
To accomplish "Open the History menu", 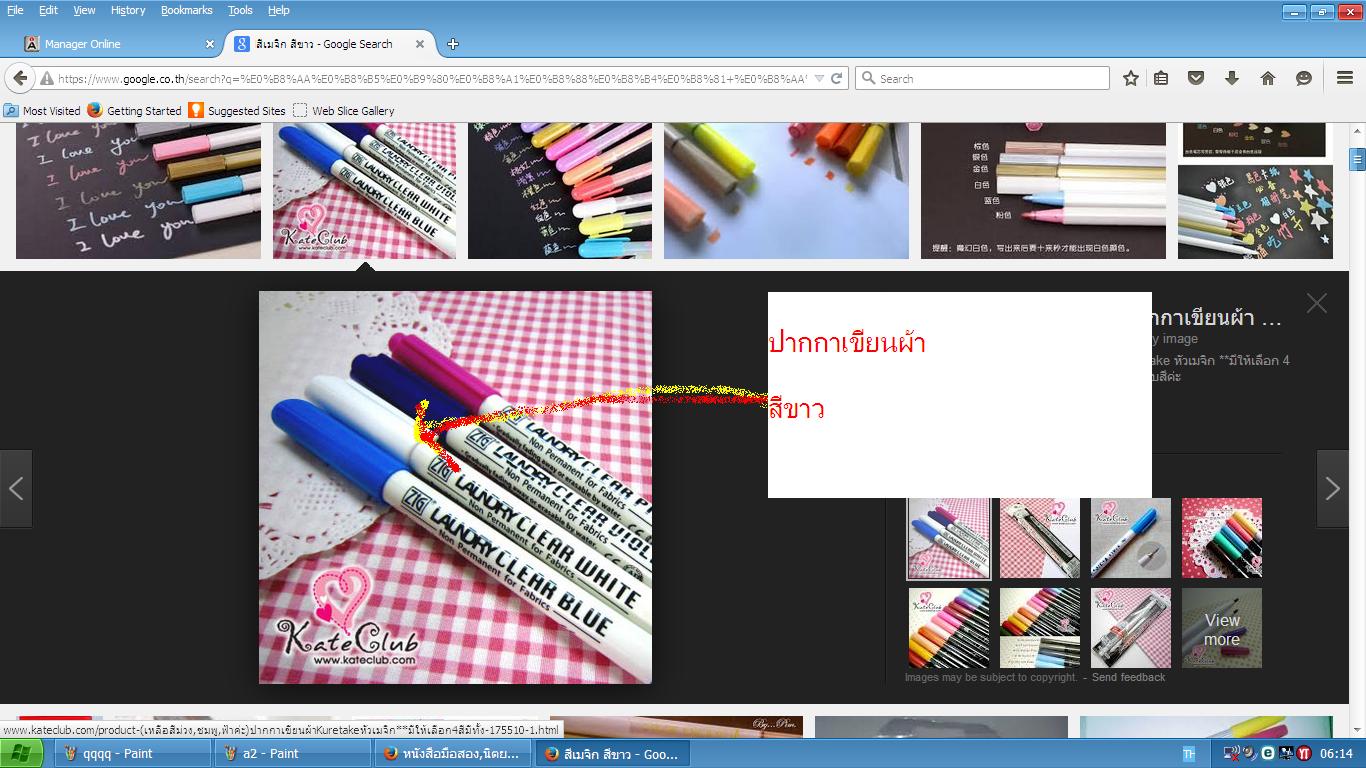I will point(128,10).
